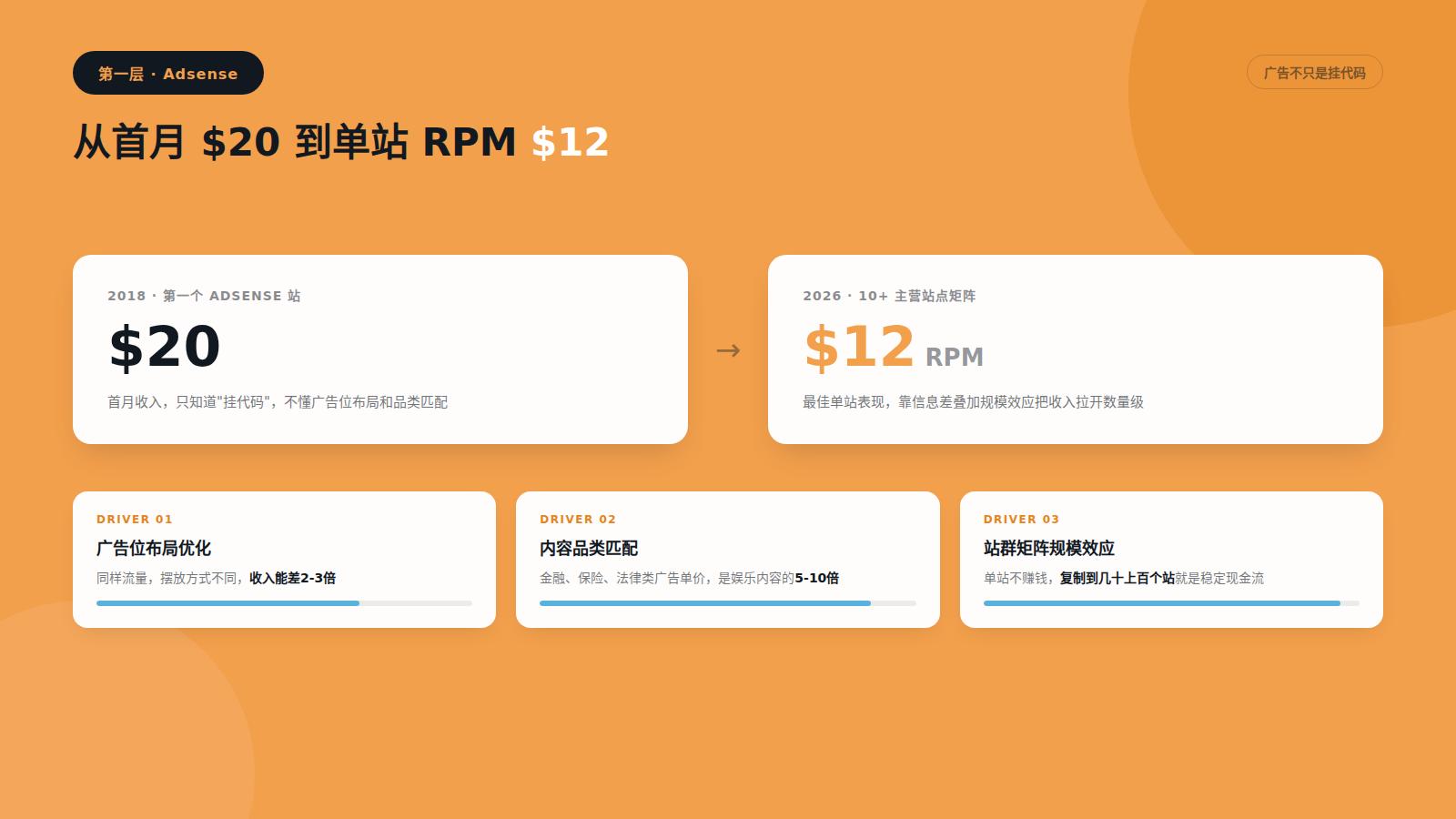Click the bold text '收入能差2-3倍'
Viewport: 1456px width, 819px height.
point(293,578)
